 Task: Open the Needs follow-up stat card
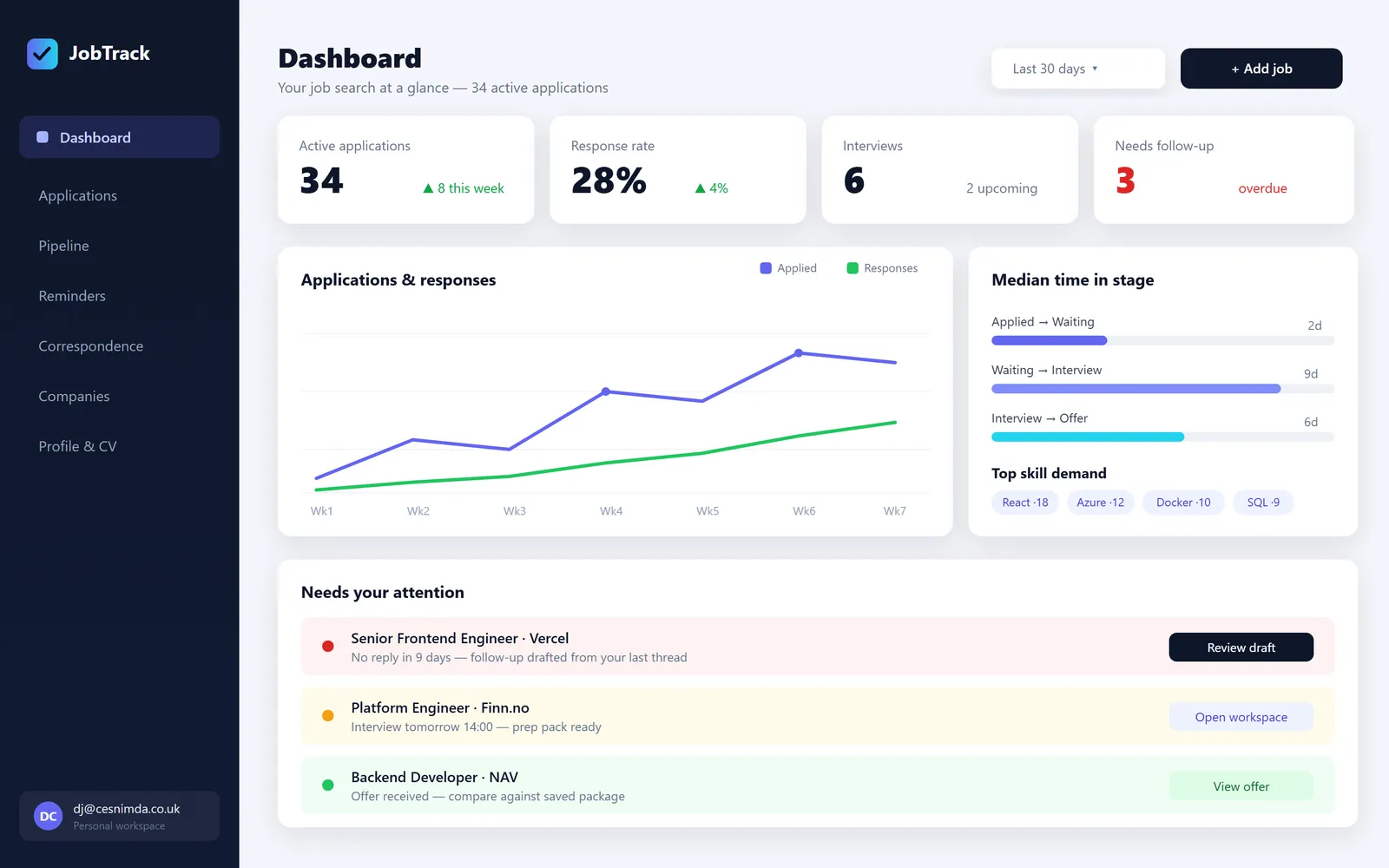pos(1224,170)
